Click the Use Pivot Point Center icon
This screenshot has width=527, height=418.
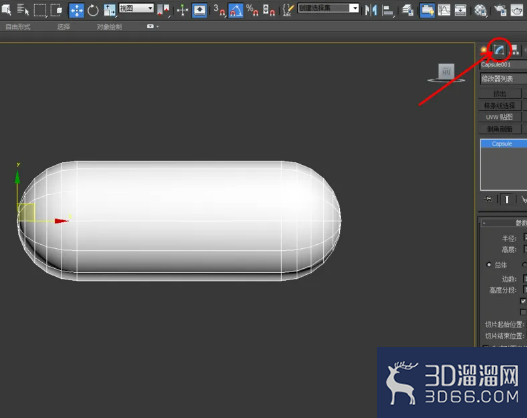(163, 10)
